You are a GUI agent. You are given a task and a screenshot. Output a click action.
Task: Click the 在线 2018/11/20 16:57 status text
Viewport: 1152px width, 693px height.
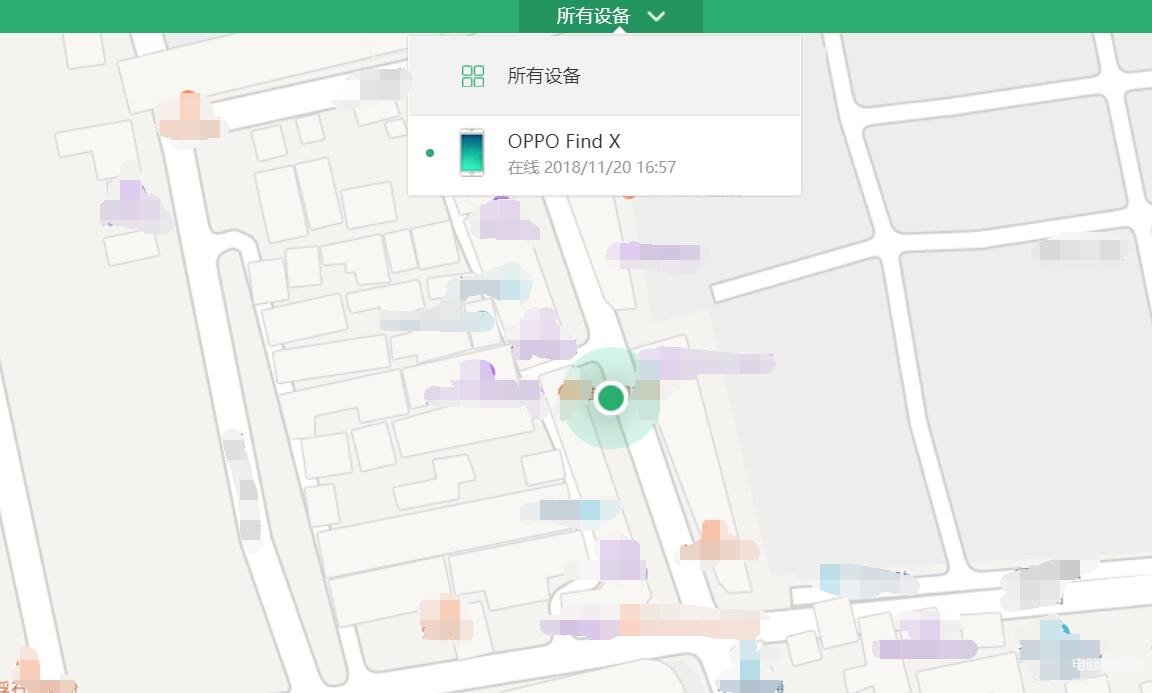[x=591, y=168]
